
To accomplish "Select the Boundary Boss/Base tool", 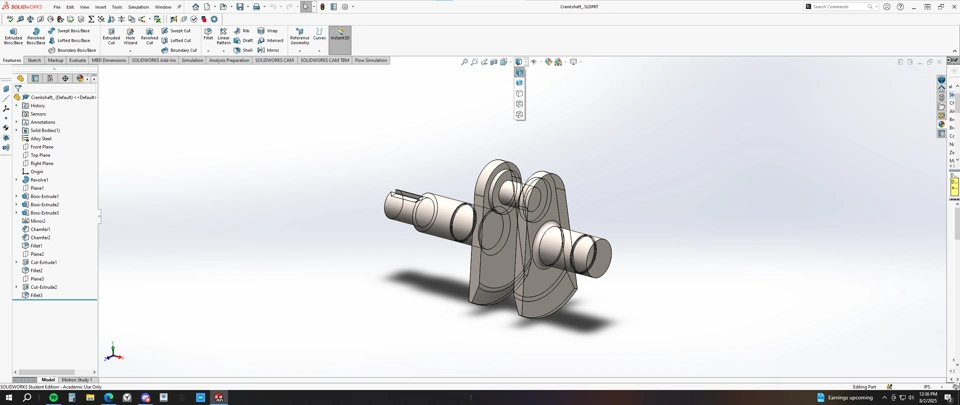I will pyautogui.click(x=72, y=50).
